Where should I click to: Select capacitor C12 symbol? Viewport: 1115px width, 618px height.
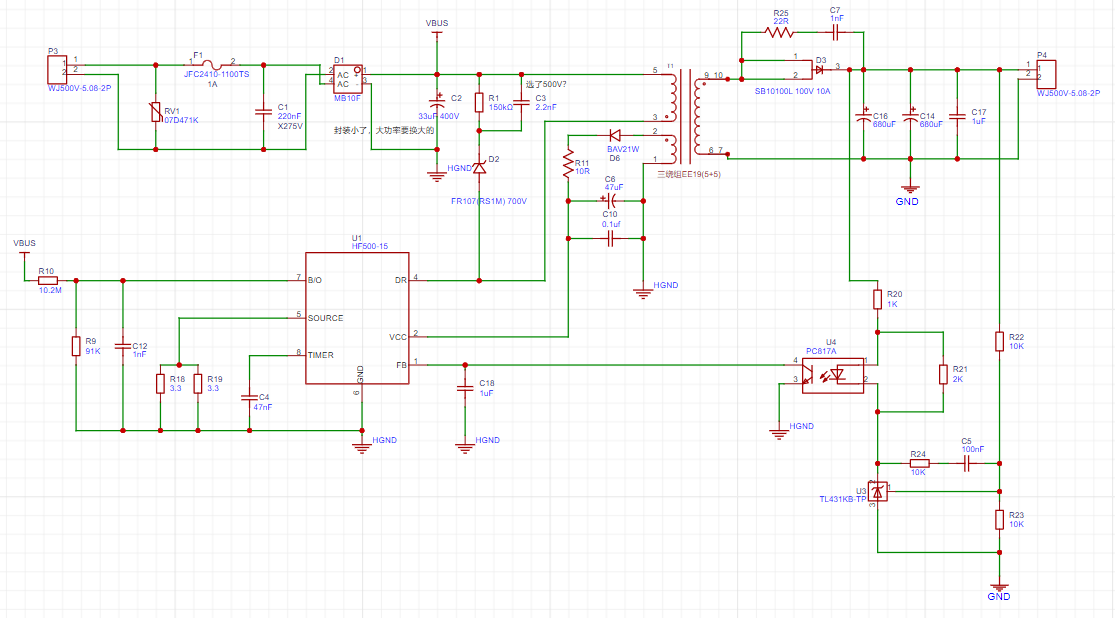pos(123,346)
